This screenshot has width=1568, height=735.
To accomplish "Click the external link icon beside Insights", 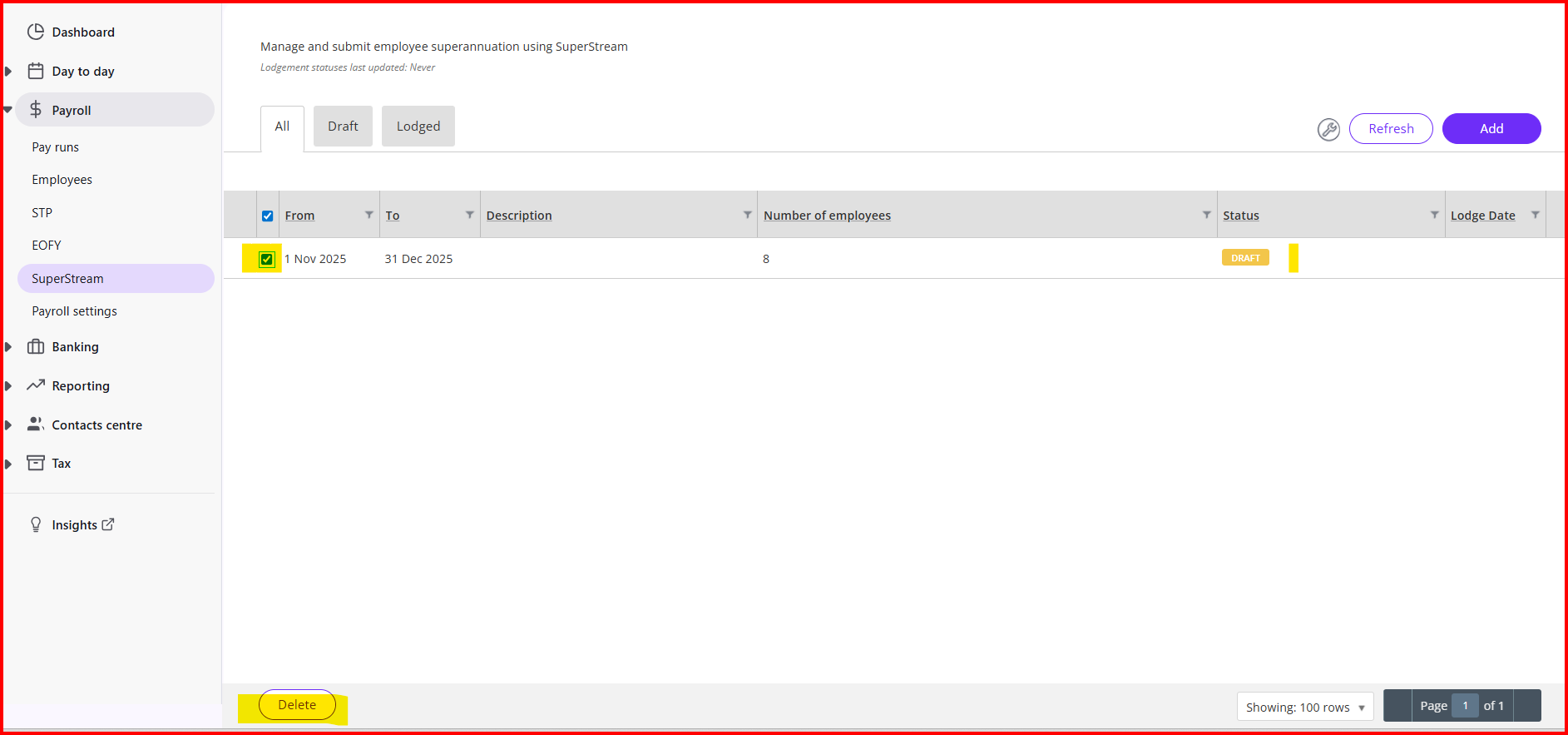I will tap(108, 524).
